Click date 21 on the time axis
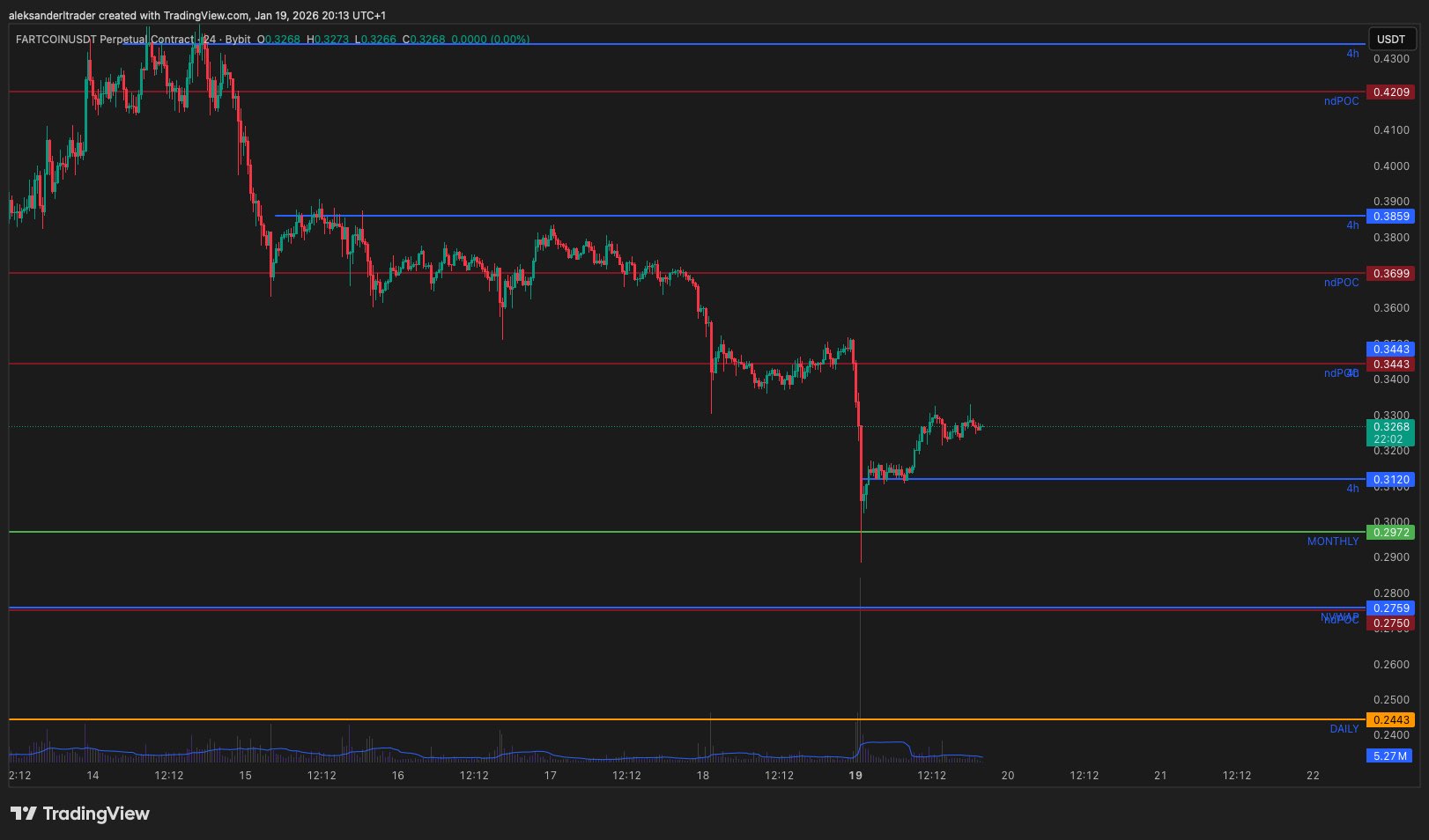This screenshot has height=840, width=1429. 1160,776
